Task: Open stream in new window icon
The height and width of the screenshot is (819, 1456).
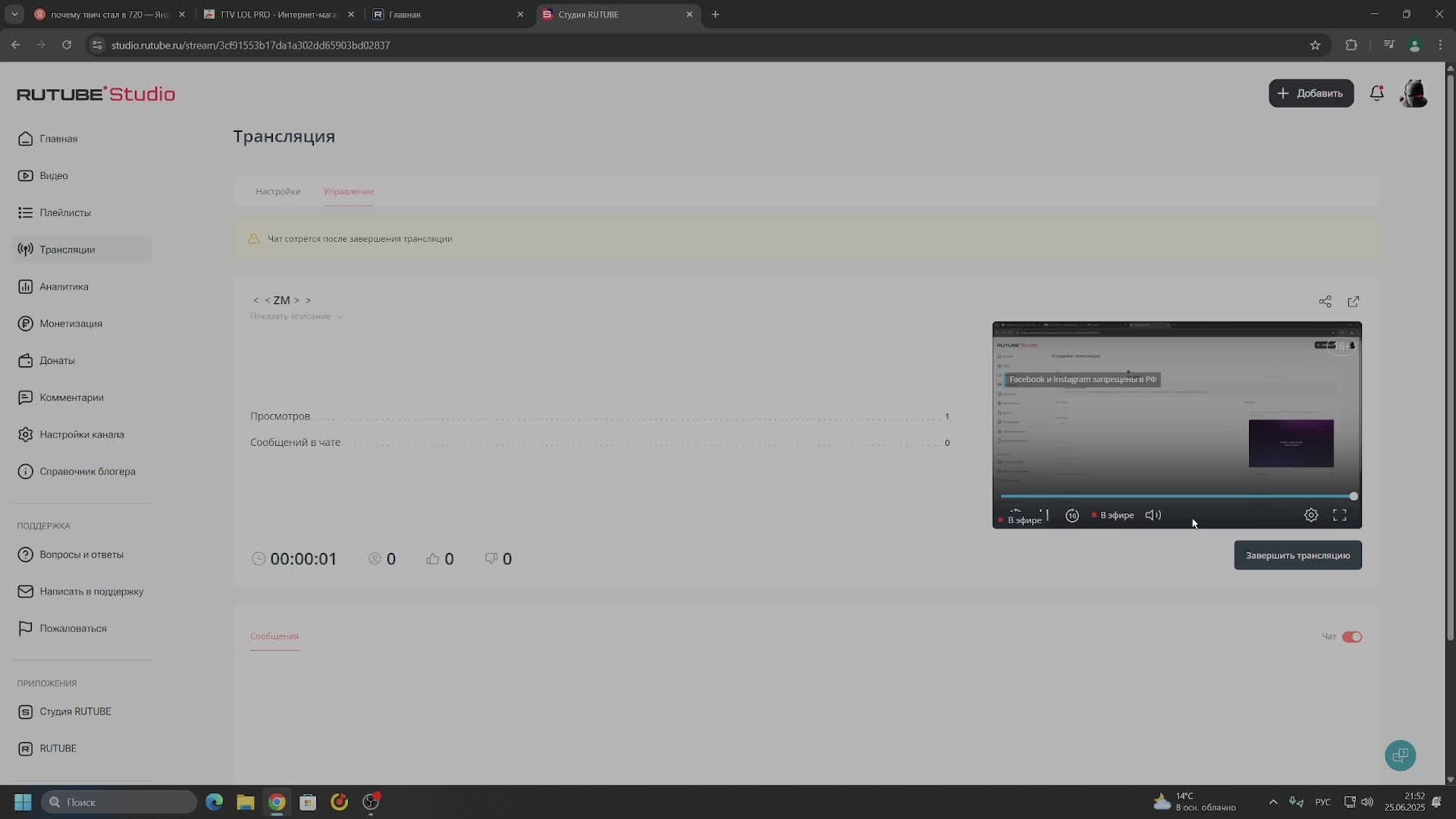Action: [x=1354, y=302]
